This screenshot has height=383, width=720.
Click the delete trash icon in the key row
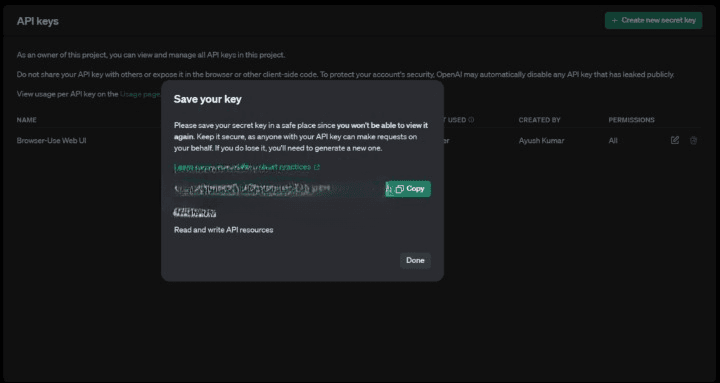pyautogui.click(x=693, y=141)
